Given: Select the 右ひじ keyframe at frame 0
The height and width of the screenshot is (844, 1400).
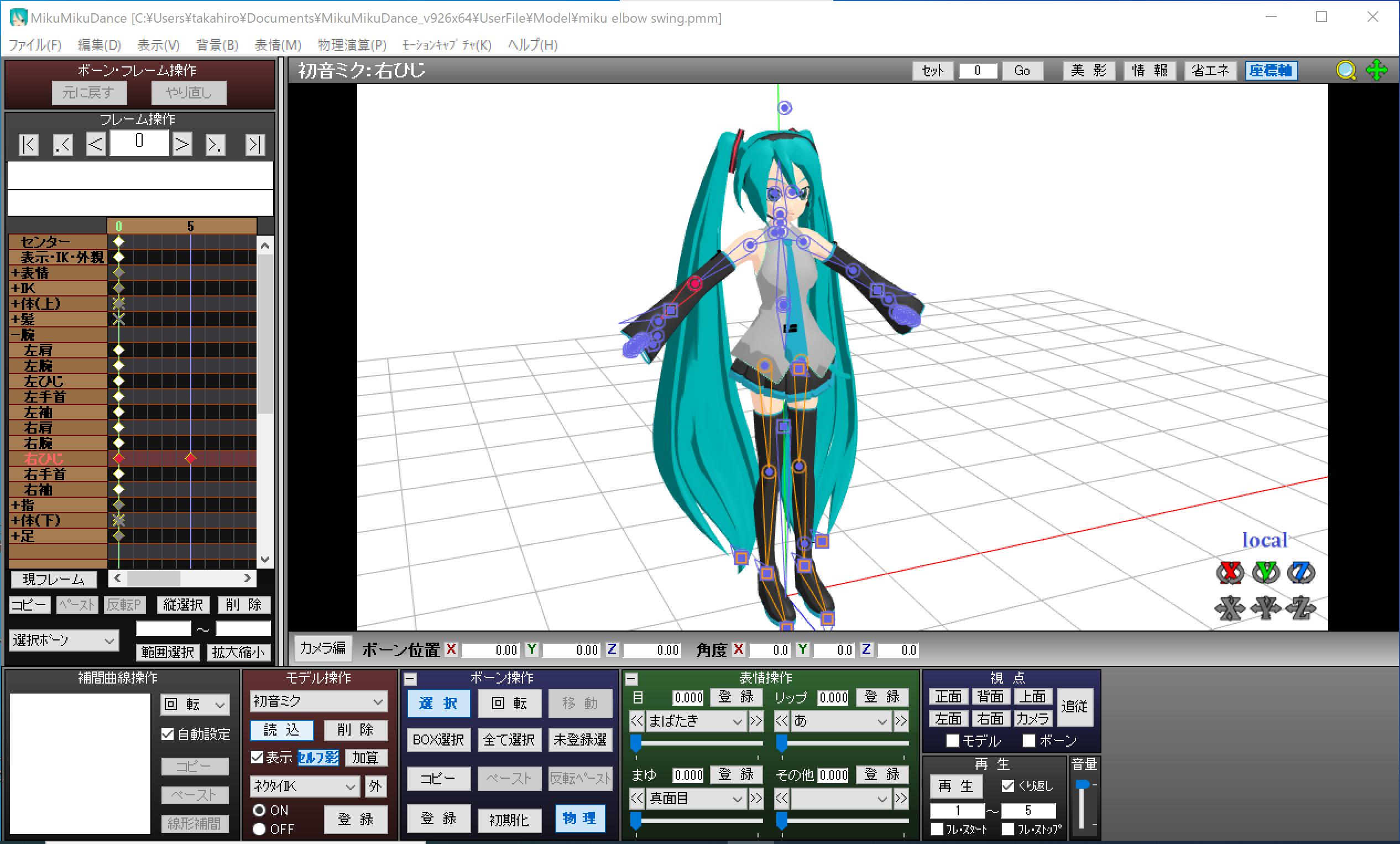Looking at the screenshot, I should pyautogui.click(x=118, y=458).
